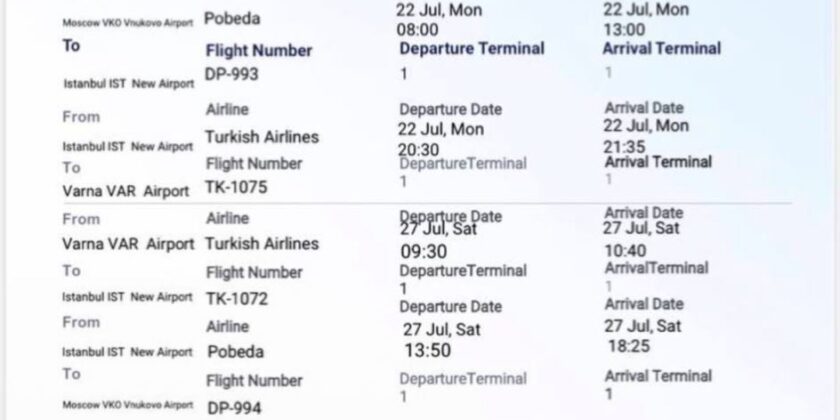The width and height of the screenshot is (840, 420).
Task: Click the 18:25 arrival time
Action: (630, 346)
